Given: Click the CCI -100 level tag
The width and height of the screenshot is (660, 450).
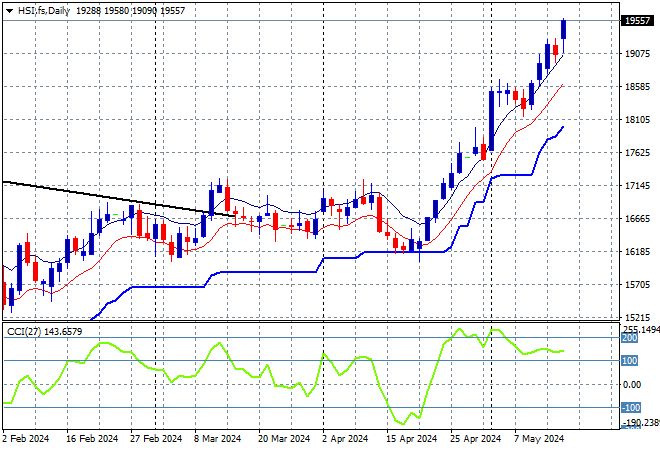Looking at the screenshot, I should point(631,407).
